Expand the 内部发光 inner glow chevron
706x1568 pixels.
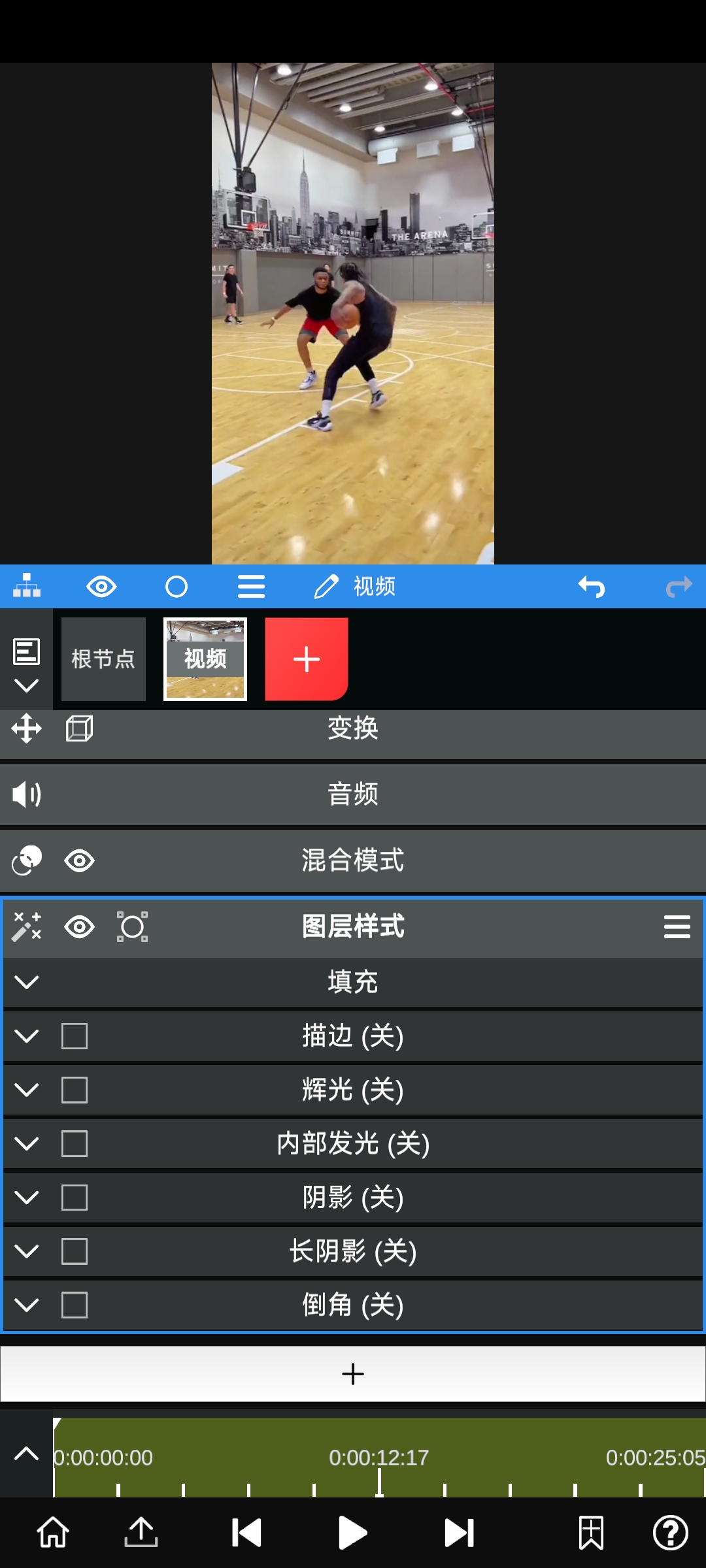26,1144
